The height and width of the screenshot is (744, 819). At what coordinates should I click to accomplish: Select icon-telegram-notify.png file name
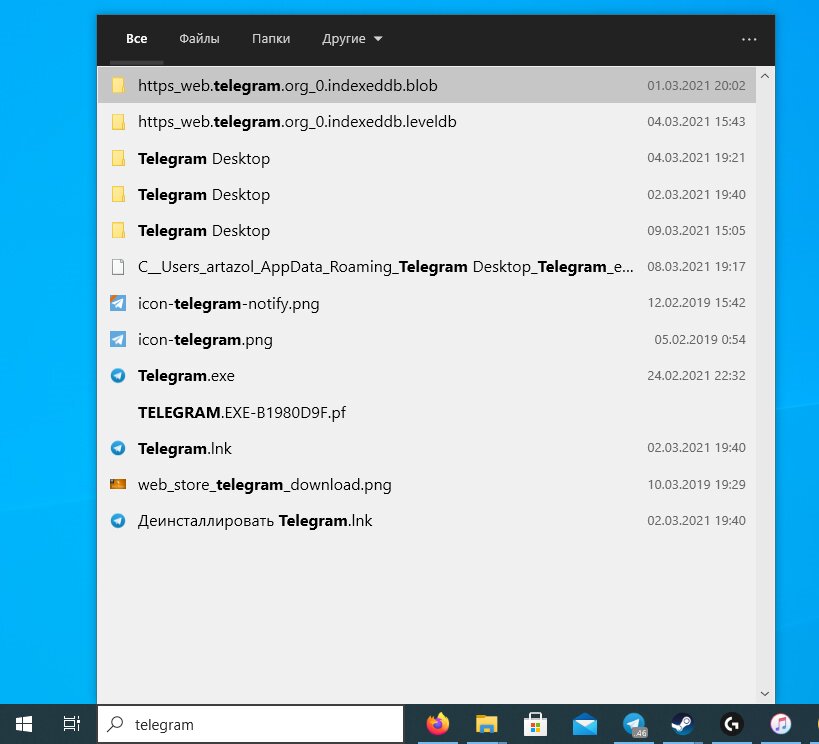(228, 304)
